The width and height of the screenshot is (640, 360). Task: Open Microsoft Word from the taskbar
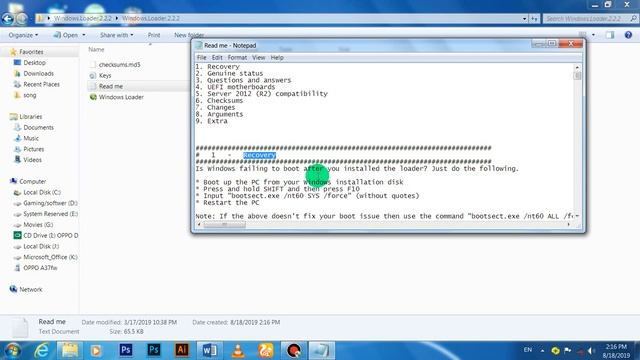(209, 351)
